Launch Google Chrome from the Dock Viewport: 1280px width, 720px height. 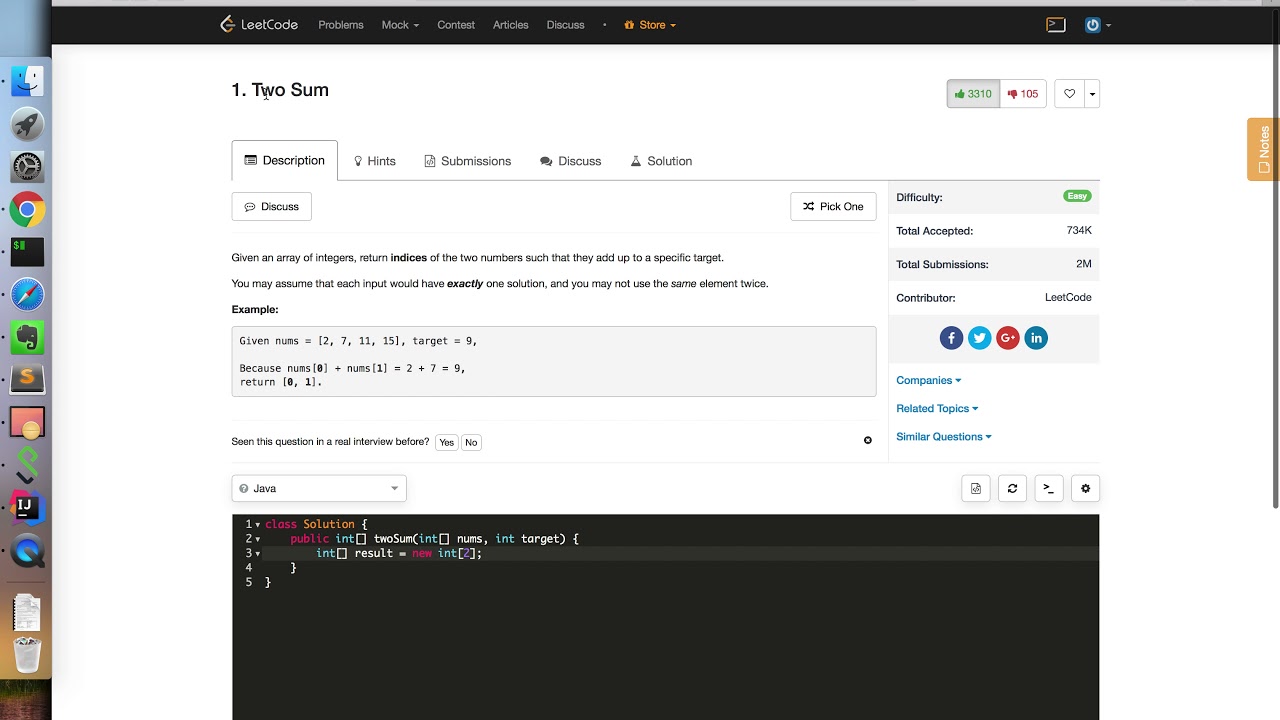coord(27,210)
